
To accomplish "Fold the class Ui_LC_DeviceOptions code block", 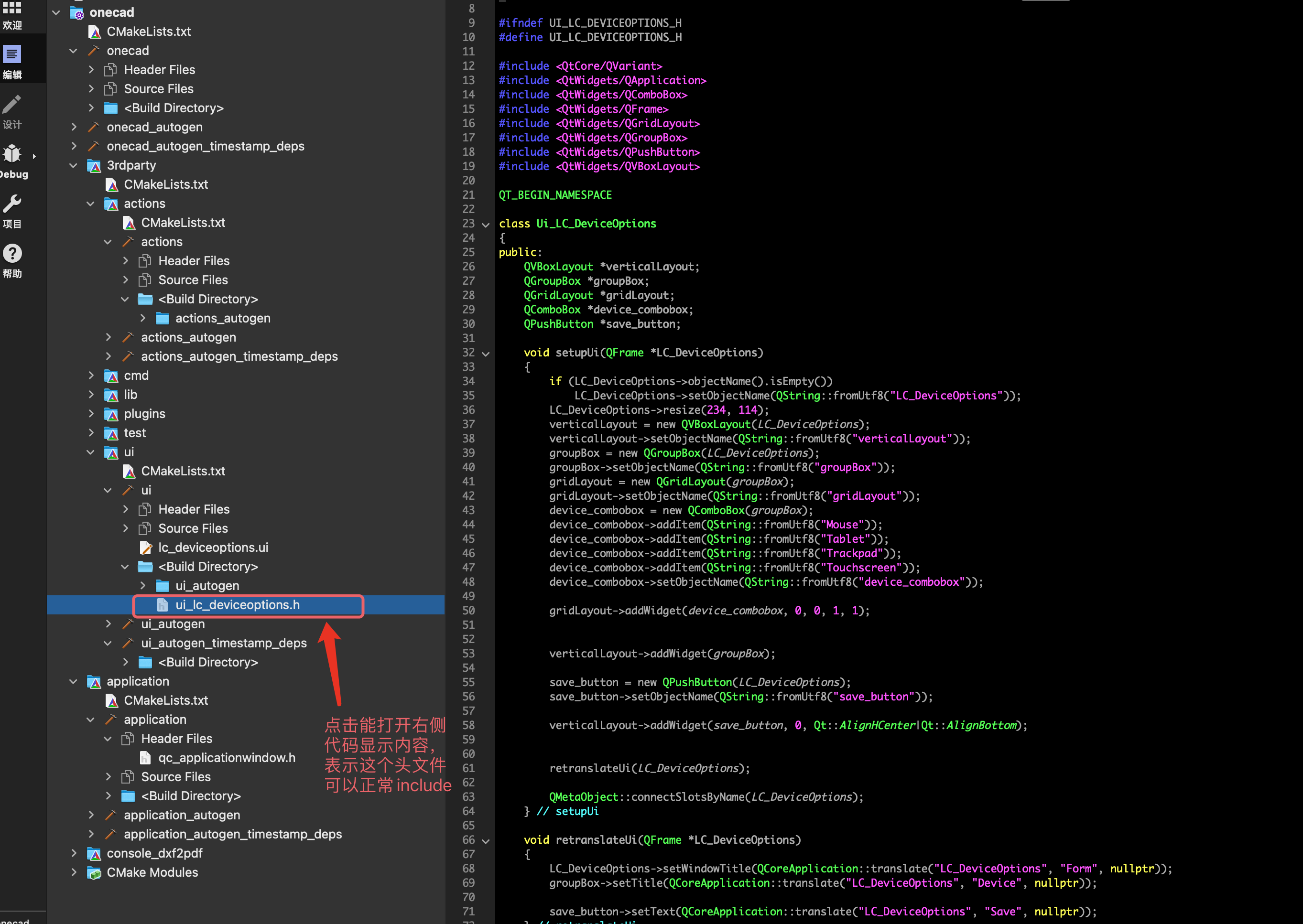I will 486,225.
